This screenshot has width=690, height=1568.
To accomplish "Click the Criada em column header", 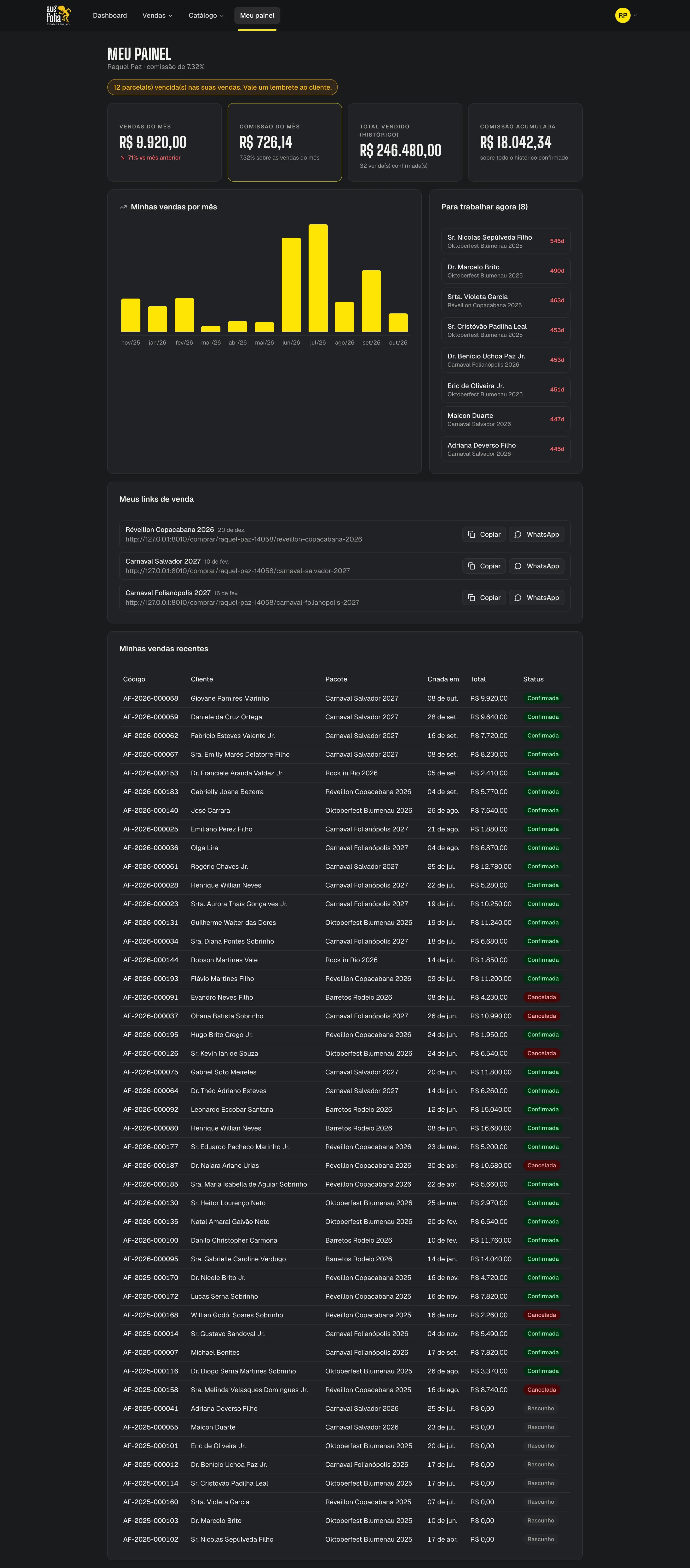I will click(443, 679).
